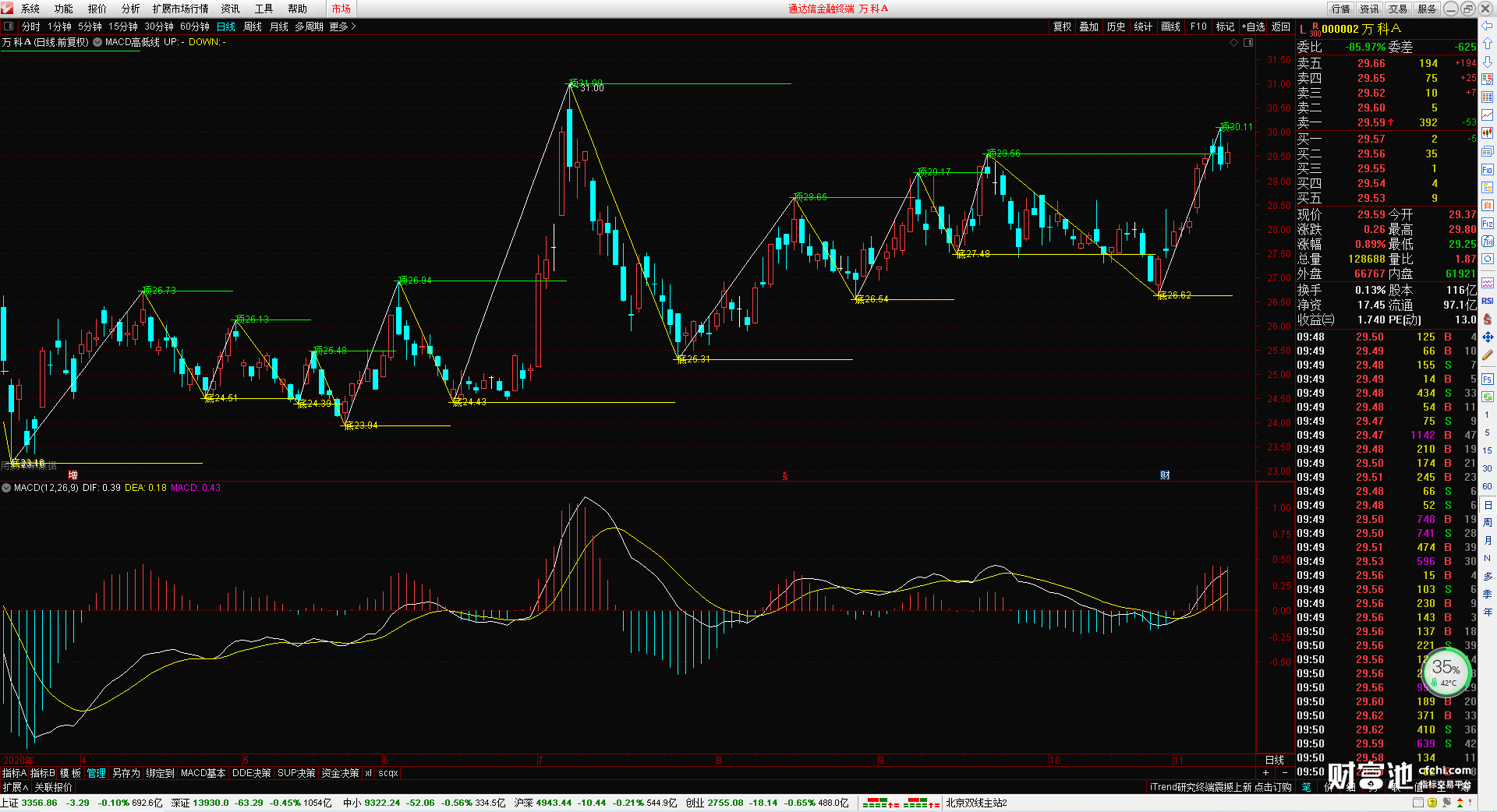Add stock via the +自选 button
Screen dimensions: 1497x812
(x=1253, y=26)
